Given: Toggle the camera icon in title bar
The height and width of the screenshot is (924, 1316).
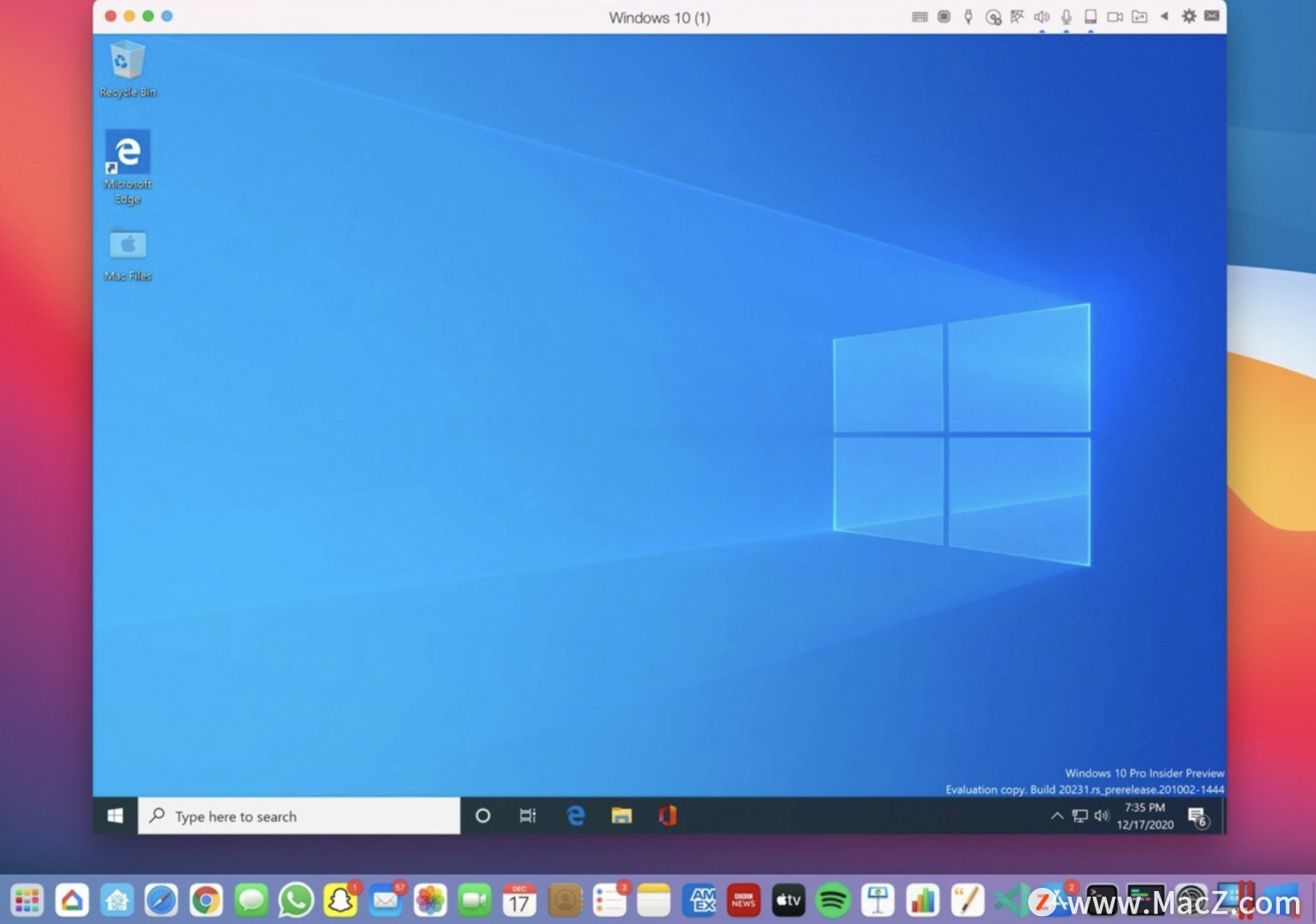Looking at the screenshot, I should [1115, 17].
